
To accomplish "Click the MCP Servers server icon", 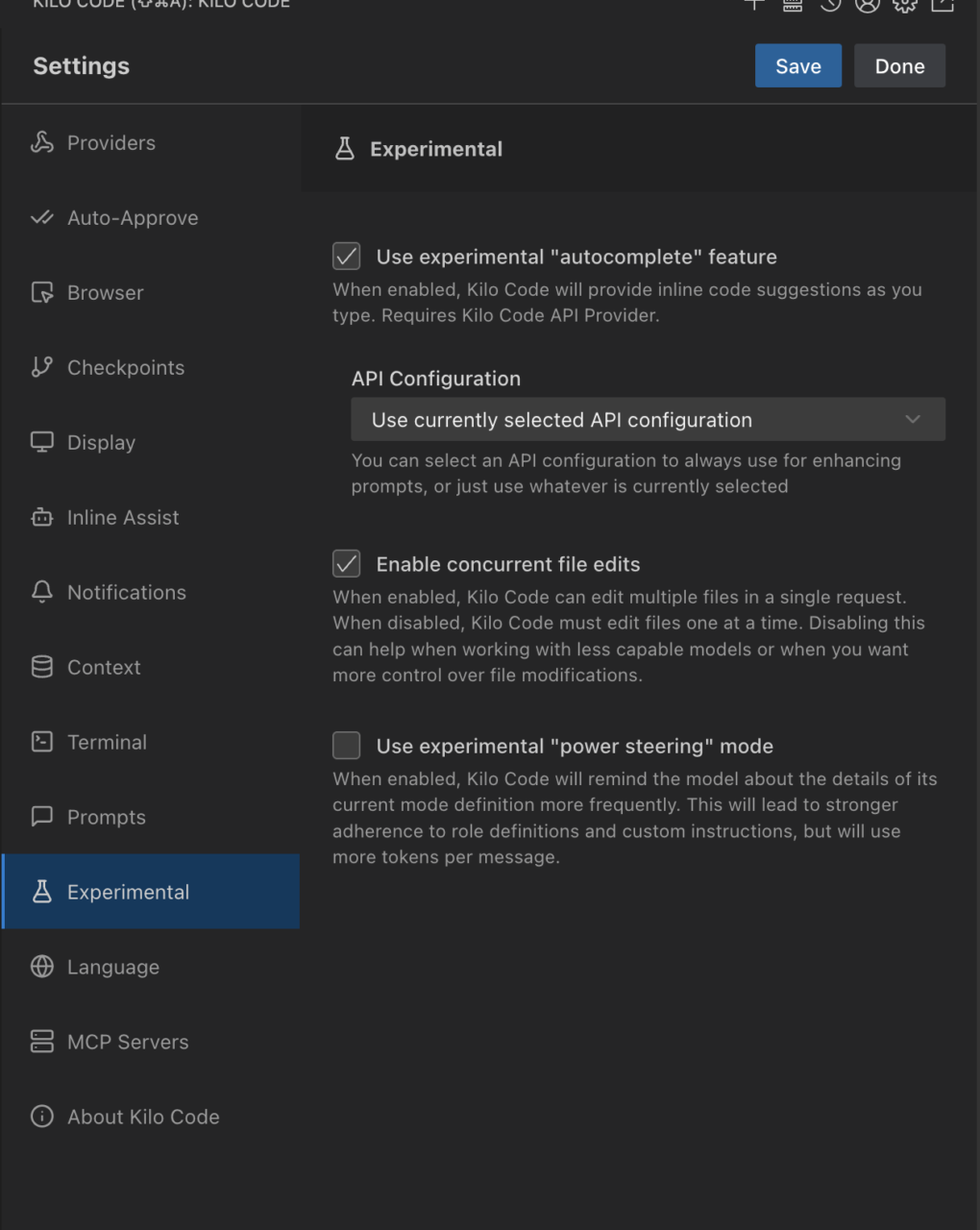I will (x=42, y=1042).
